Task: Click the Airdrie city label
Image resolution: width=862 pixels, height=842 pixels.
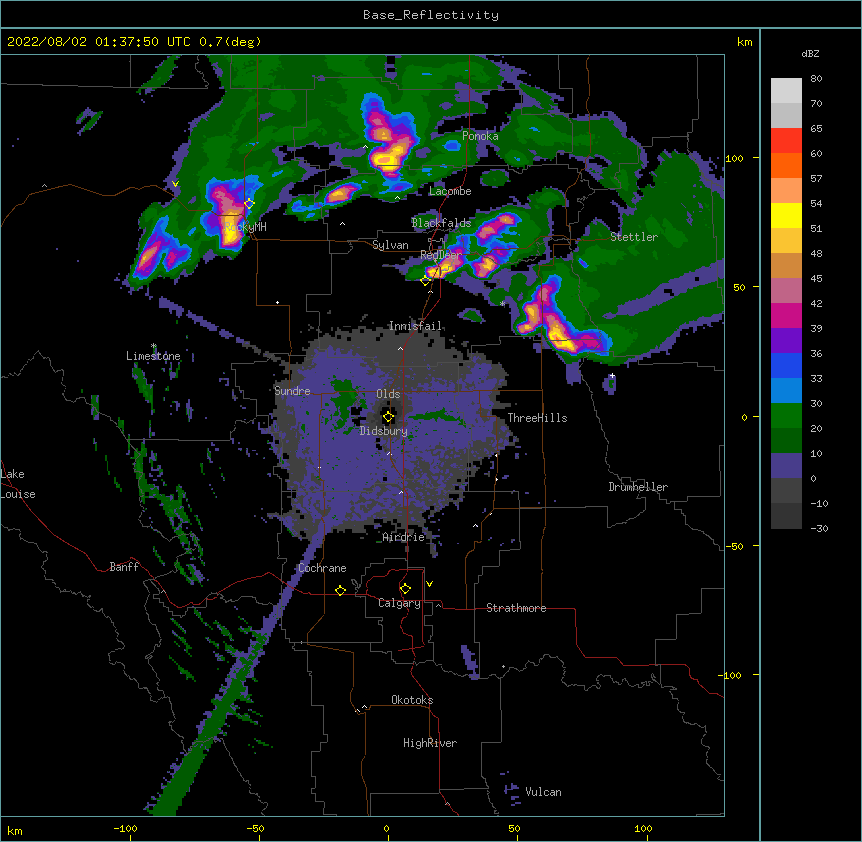Action: point(404,537)
